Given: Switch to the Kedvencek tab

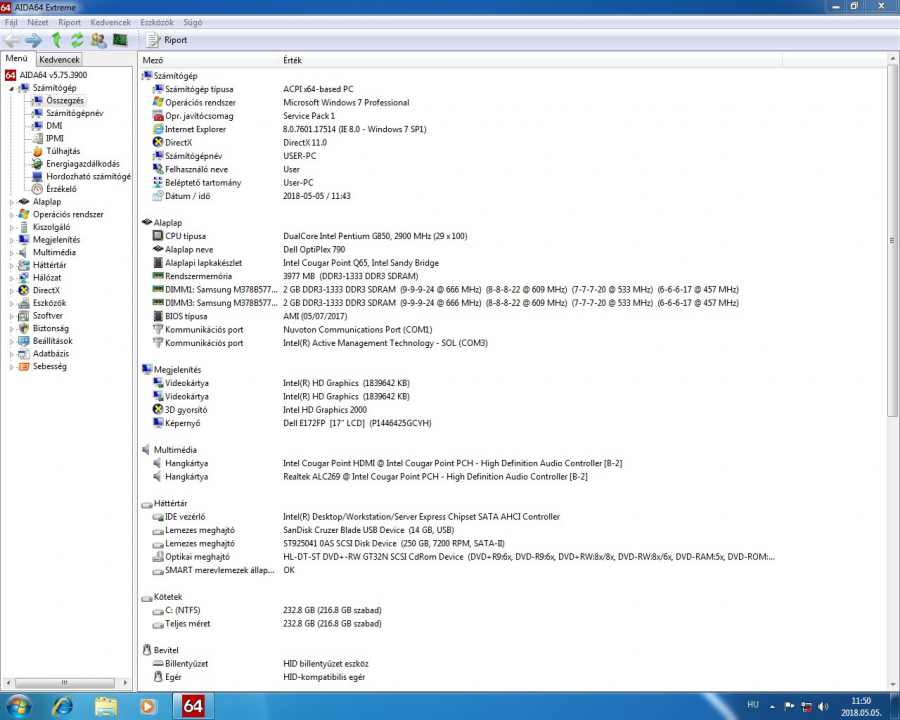Looking at the screenshot, I should 59,59.
